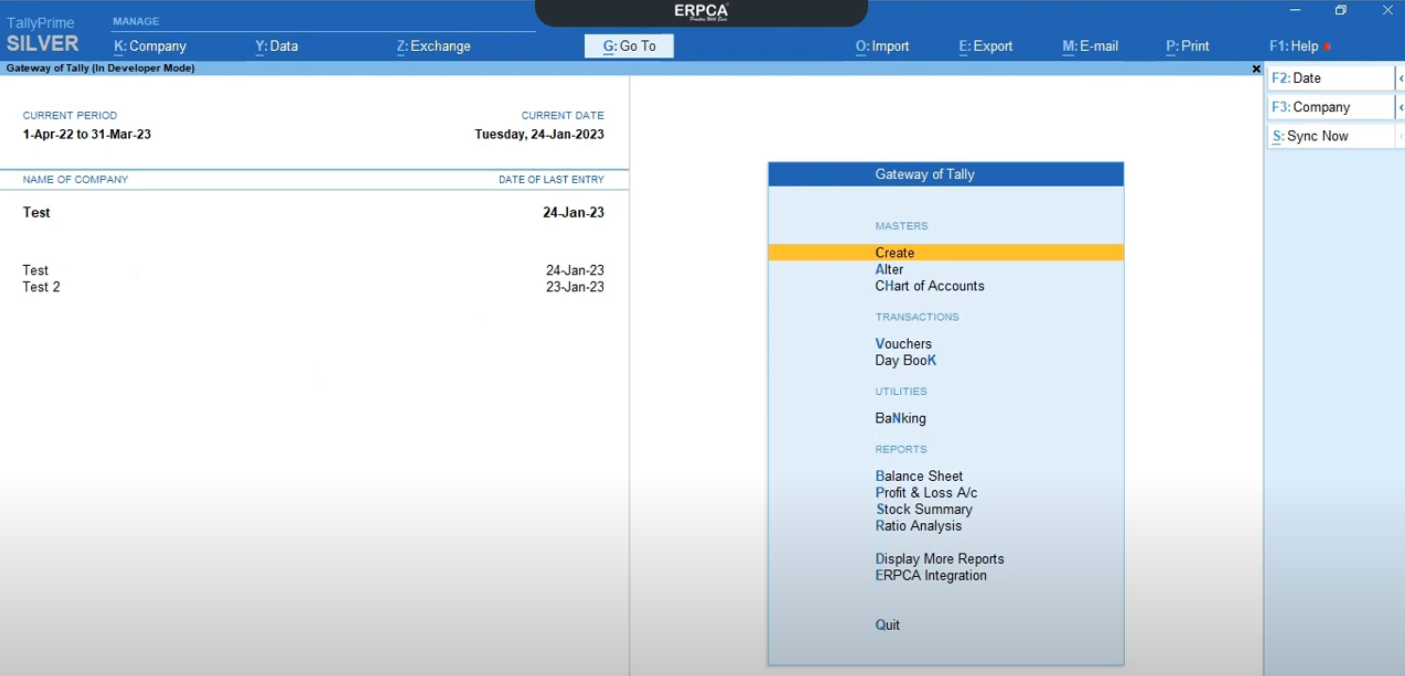This screenshot has height=676, width=1405.
Task: Open the G: Go To search
Action: coord(629,46)
